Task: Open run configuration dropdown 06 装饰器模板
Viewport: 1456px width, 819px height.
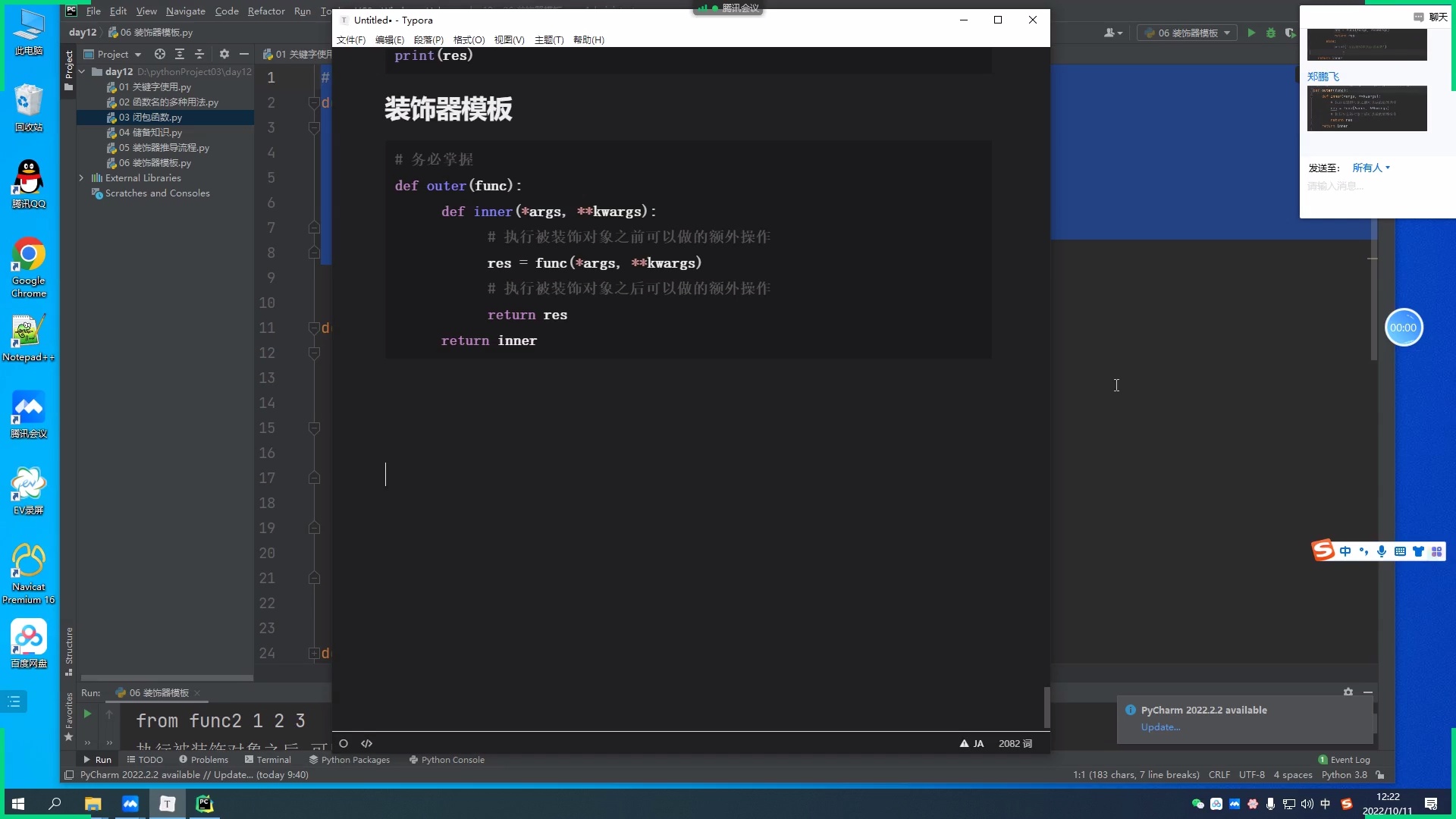Action: [1187, 33]
